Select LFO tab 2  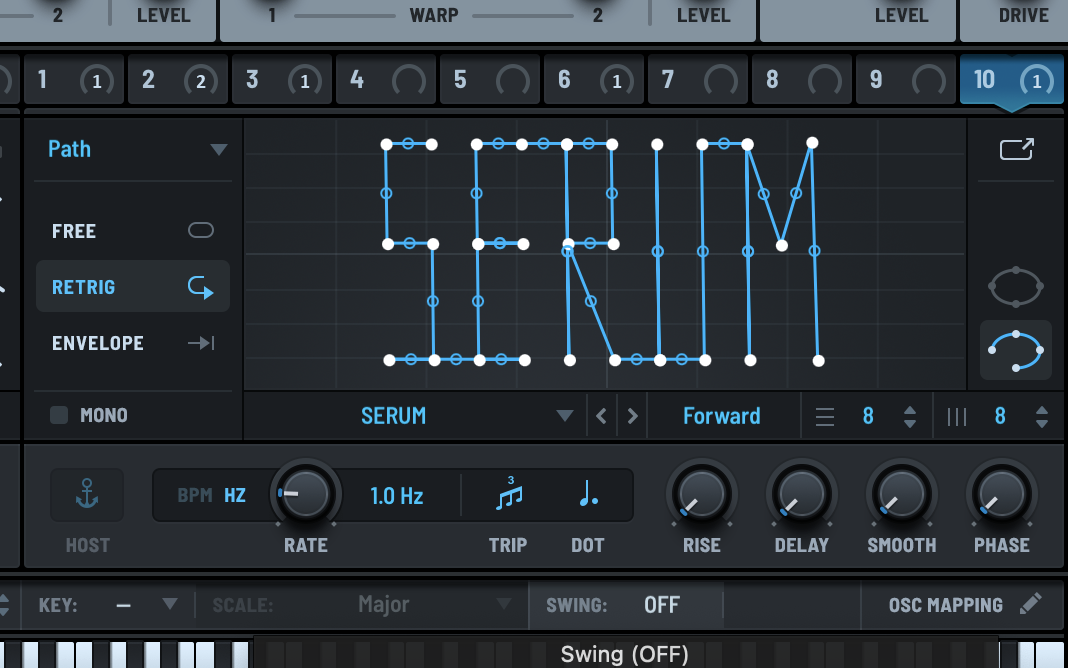pyautogui.click(x=178, y=80)
